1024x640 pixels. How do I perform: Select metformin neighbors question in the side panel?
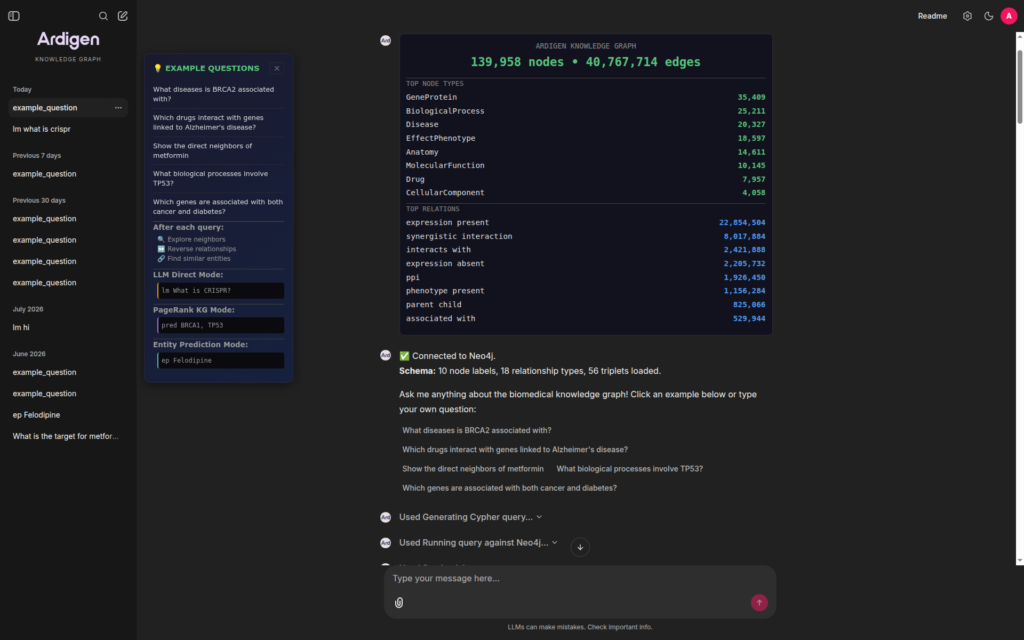(x=218, y=150)
